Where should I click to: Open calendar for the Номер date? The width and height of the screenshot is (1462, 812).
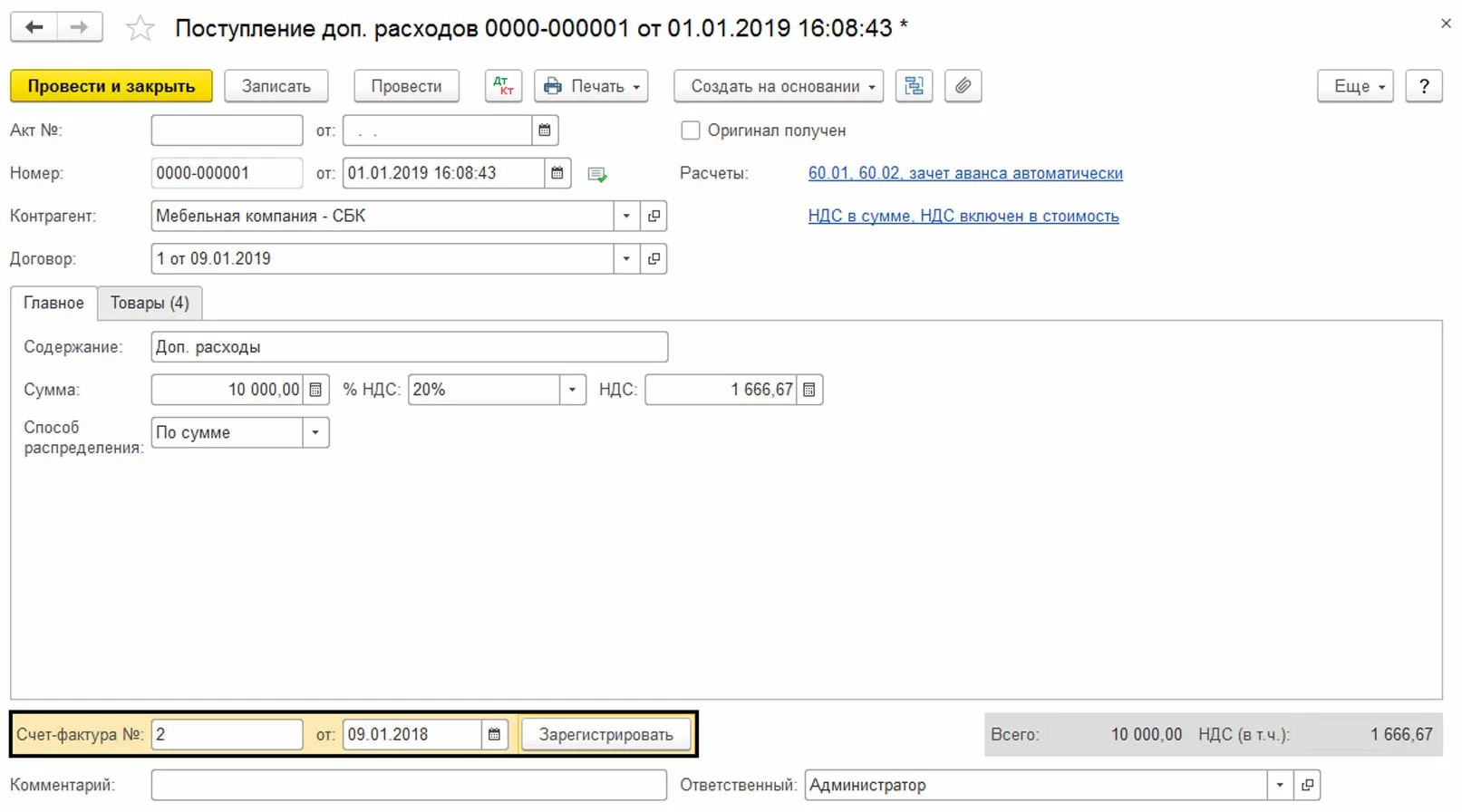(x=557, y=173)
